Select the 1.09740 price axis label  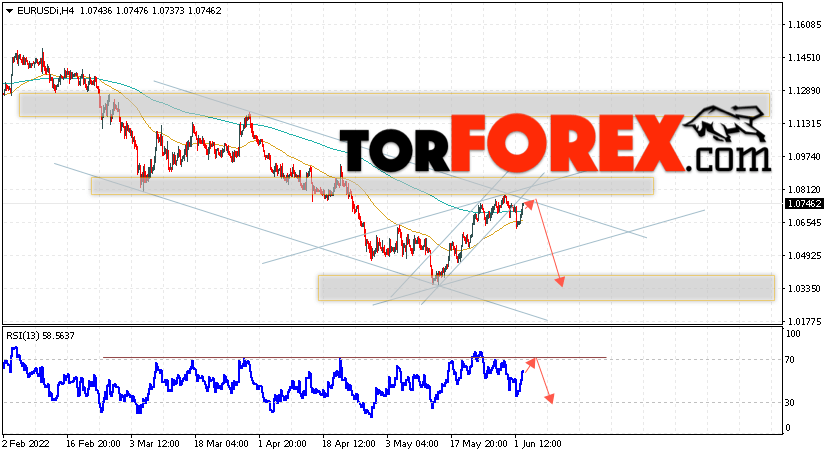[804, 157]
